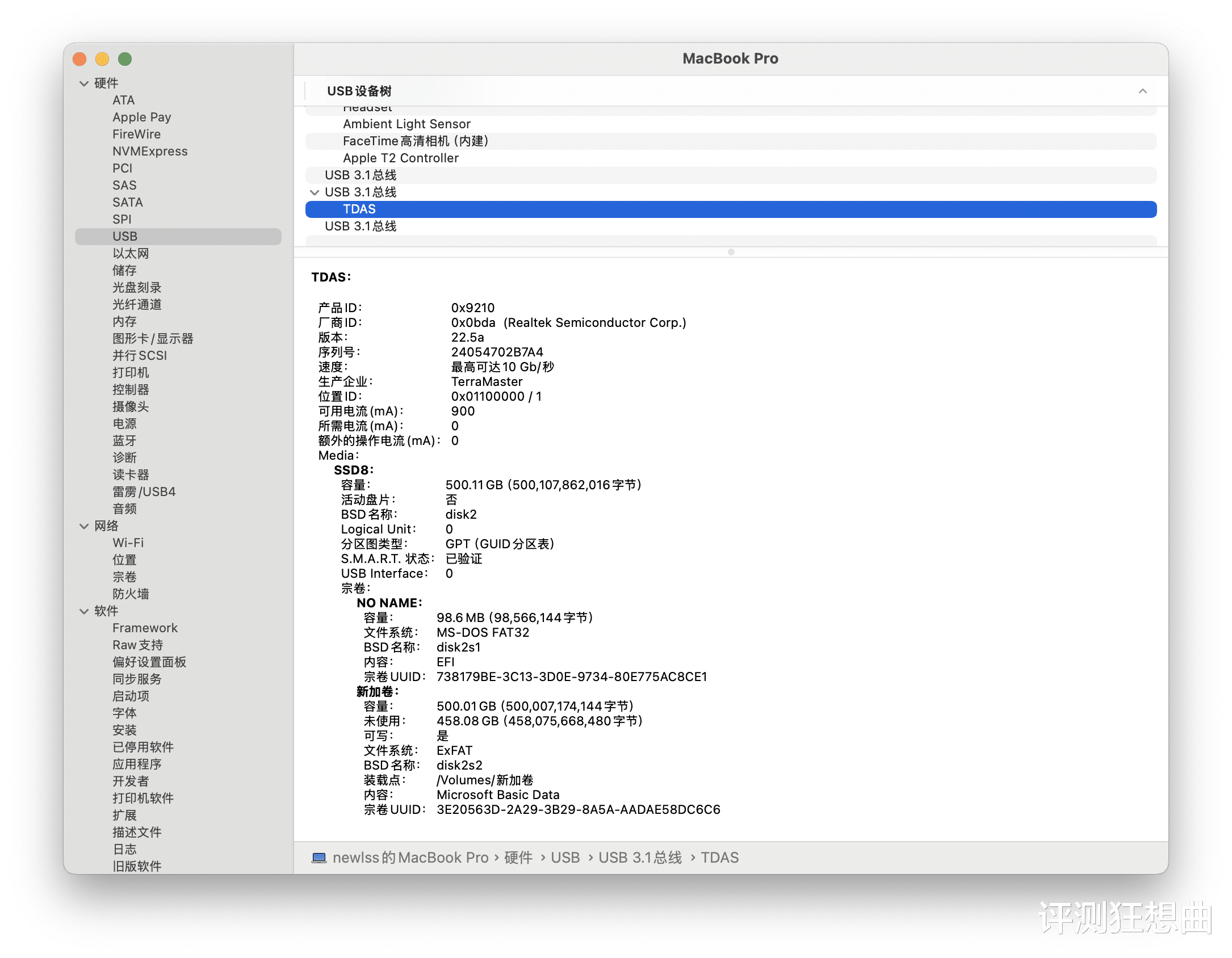Image resolution: width=1232 pixels, height=958 pixels.
Task: Select FaceTime高清相机 in device tree
Action: coord(415,141)
